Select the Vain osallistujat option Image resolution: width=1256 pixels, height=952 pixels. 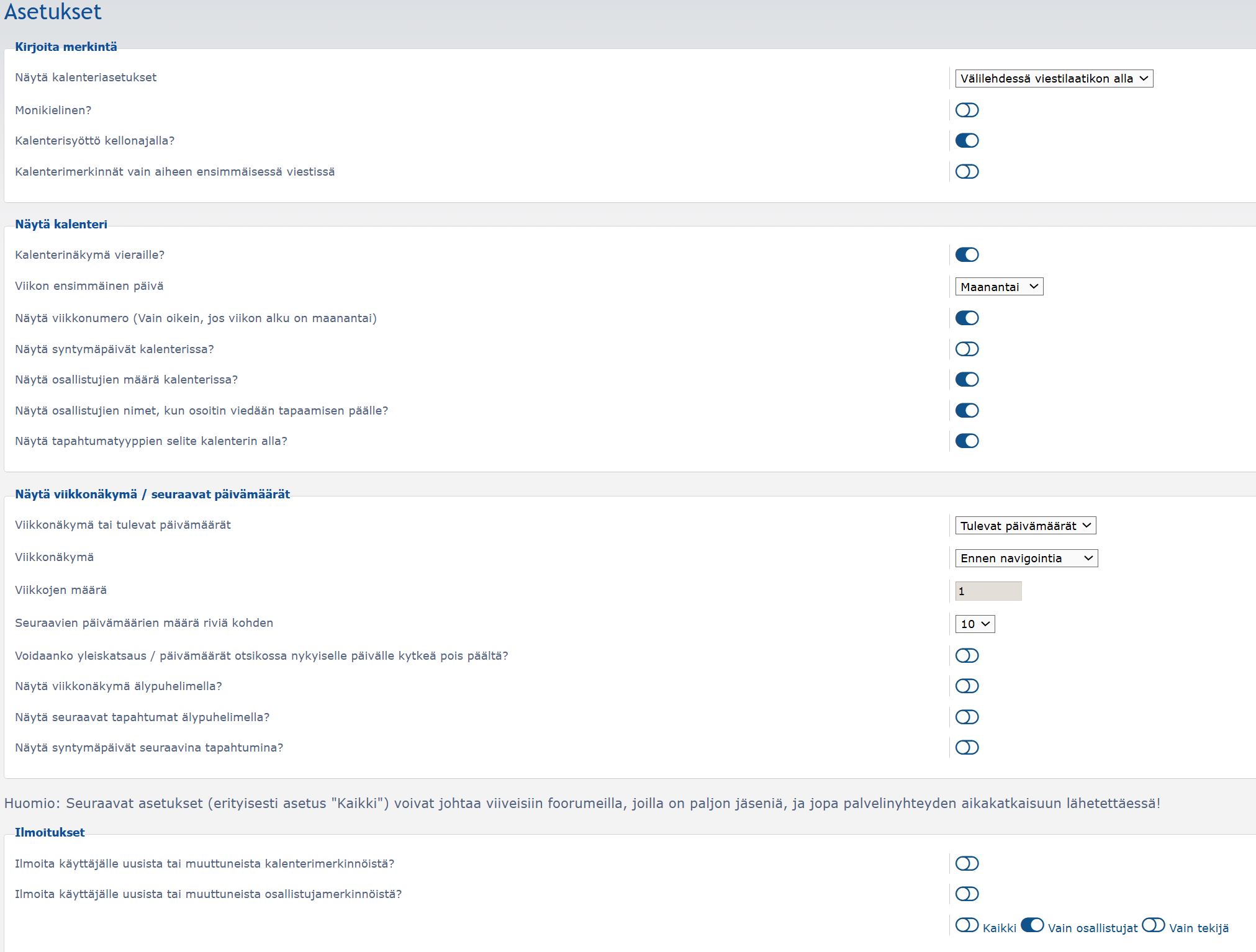(x=1032, y=925)
